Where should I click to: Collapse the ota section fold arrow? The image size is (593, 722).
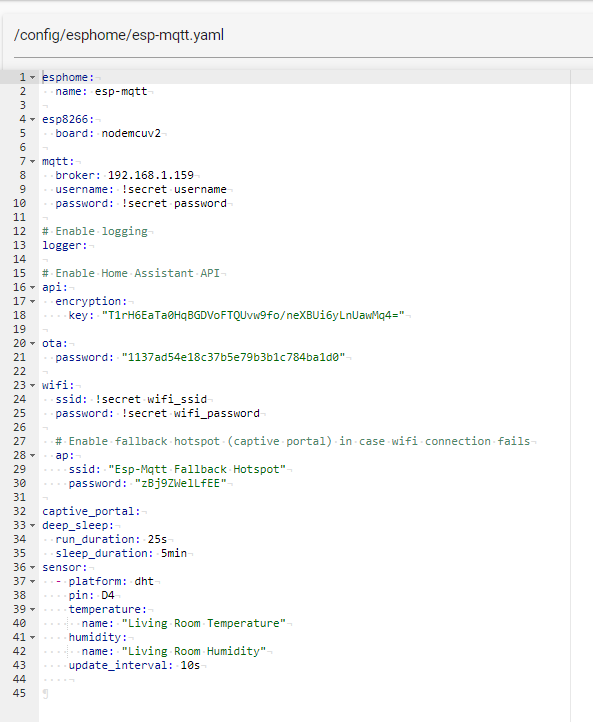coord(33,344)
